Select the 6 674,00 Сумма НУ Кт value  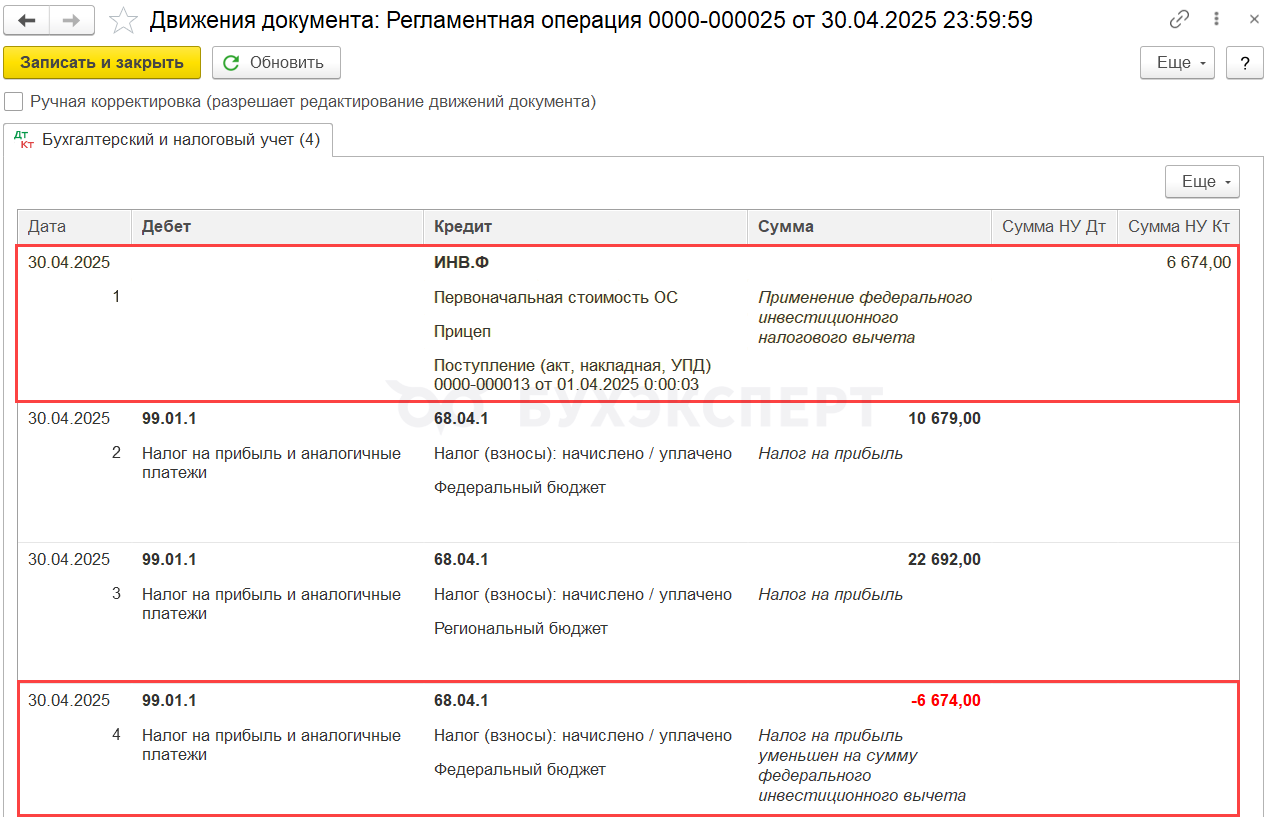pos(1198,263)
